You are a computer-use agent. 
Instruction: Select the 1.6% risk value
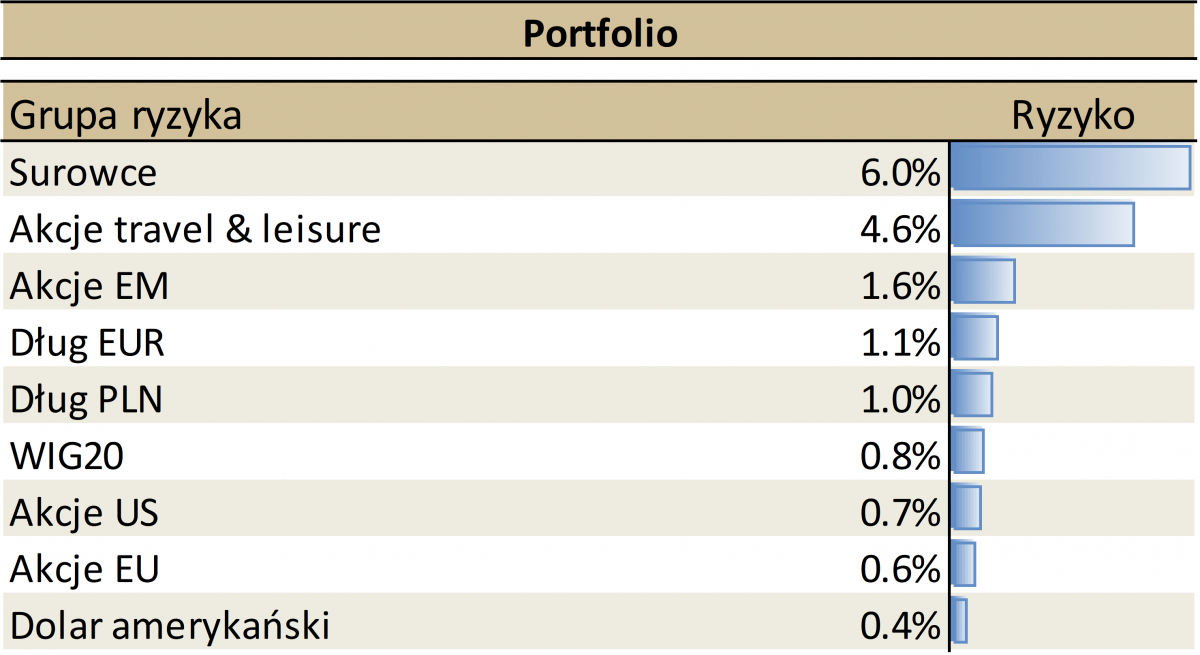coord(900,287)
